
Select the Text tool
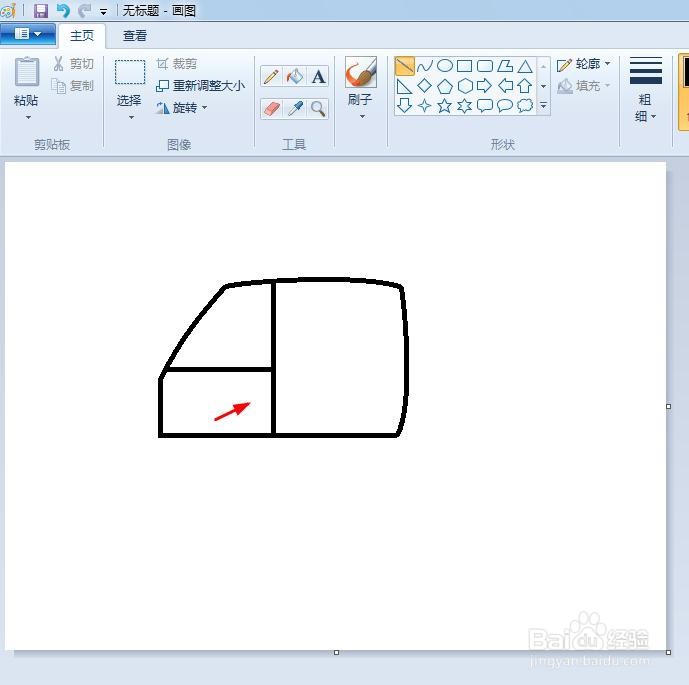[x=318, y=76]
